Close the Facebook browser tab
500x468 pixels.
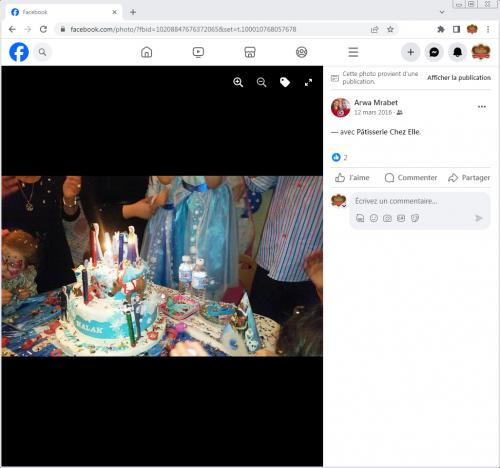pyautogui.click(x=114, y=12)
